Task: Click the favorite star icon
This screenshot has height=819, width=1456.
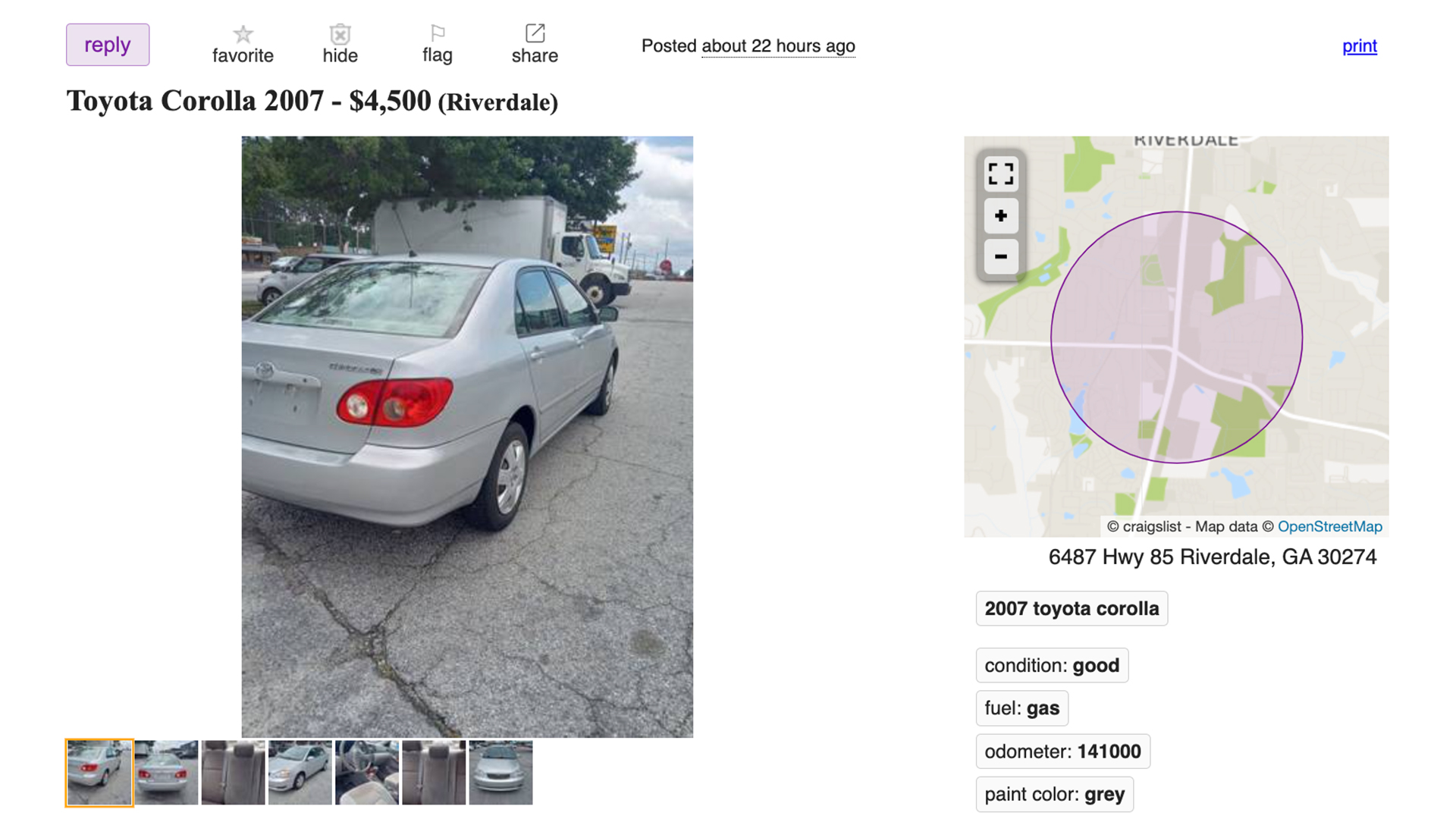Action: 243,34
